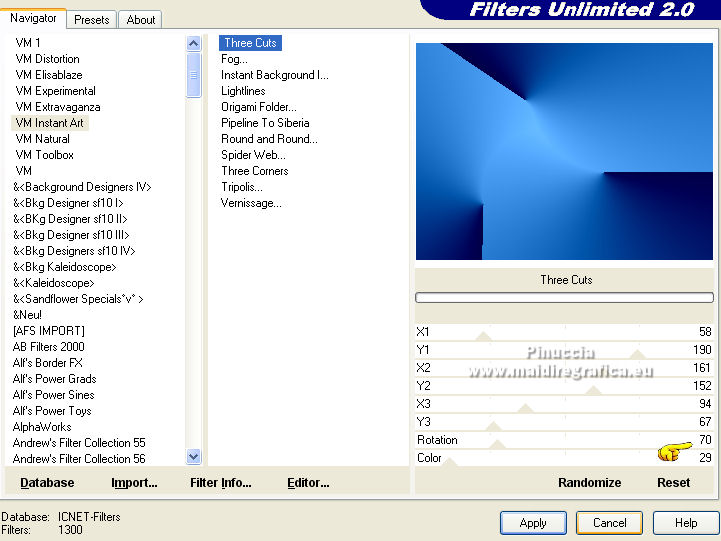Select &<Bkg Designer sf10 I> category
This screenshot has height=541, width=721.
pyautogui.click(x=68, y=203)
